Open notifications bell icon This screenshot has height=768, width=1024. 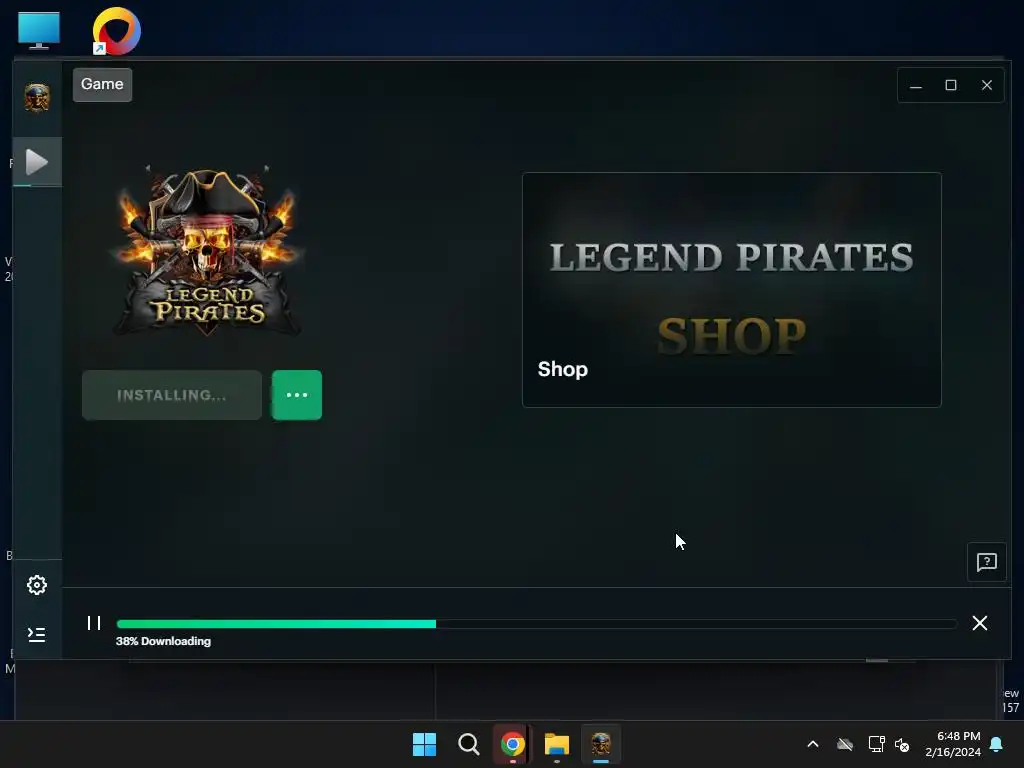point(997,744)
